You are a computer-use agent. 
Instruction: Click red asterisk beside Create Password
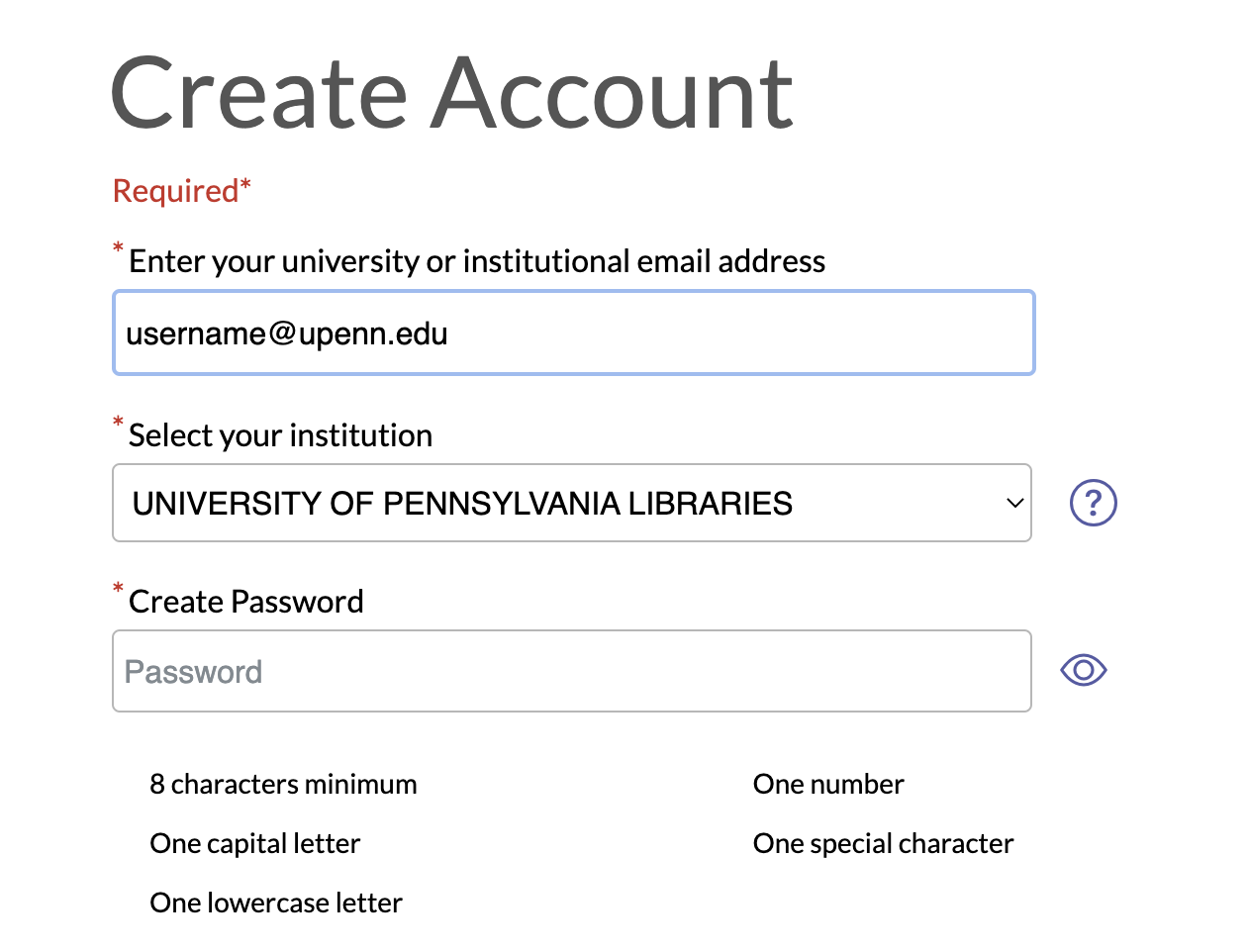[118, 589]
